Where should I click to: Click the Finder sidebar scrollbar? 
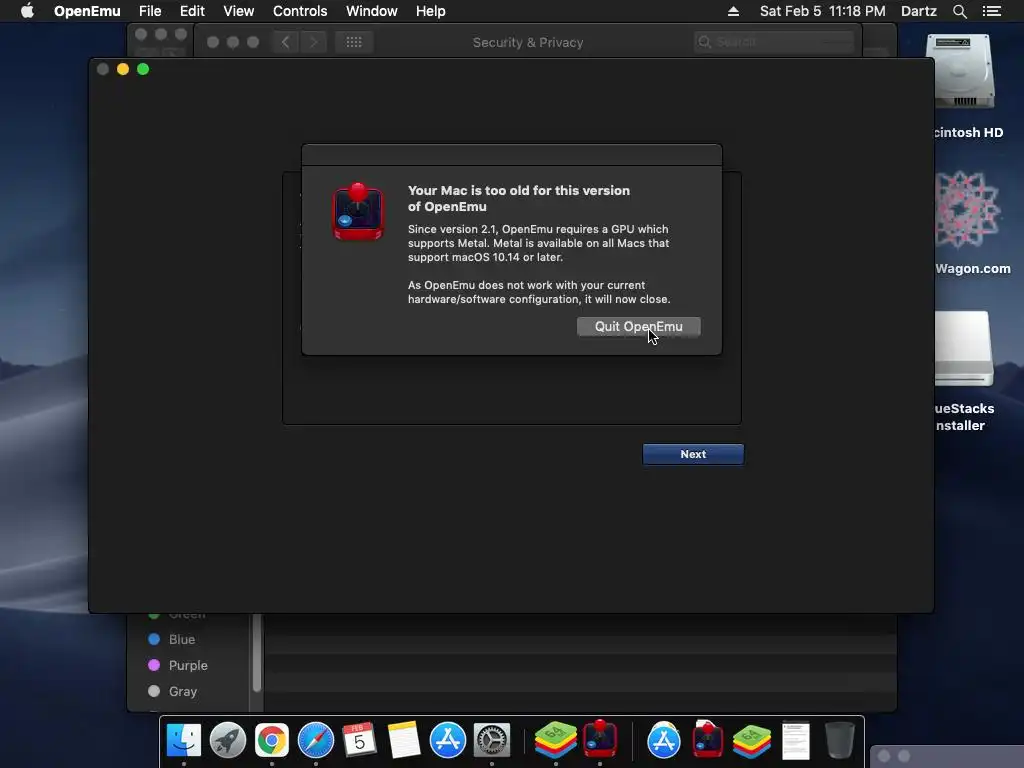pyautogui.click(x=257, y=653)
